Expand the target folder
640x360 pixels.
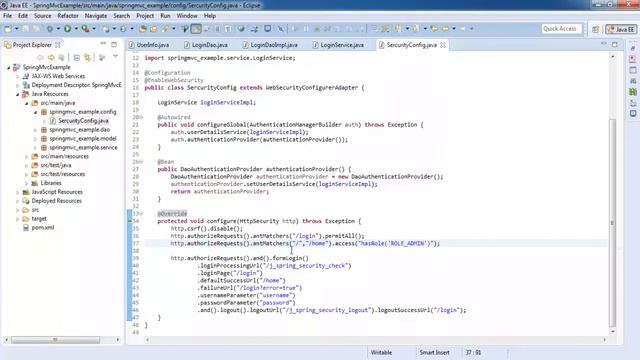pyautogui.click(x=18, y=219)
